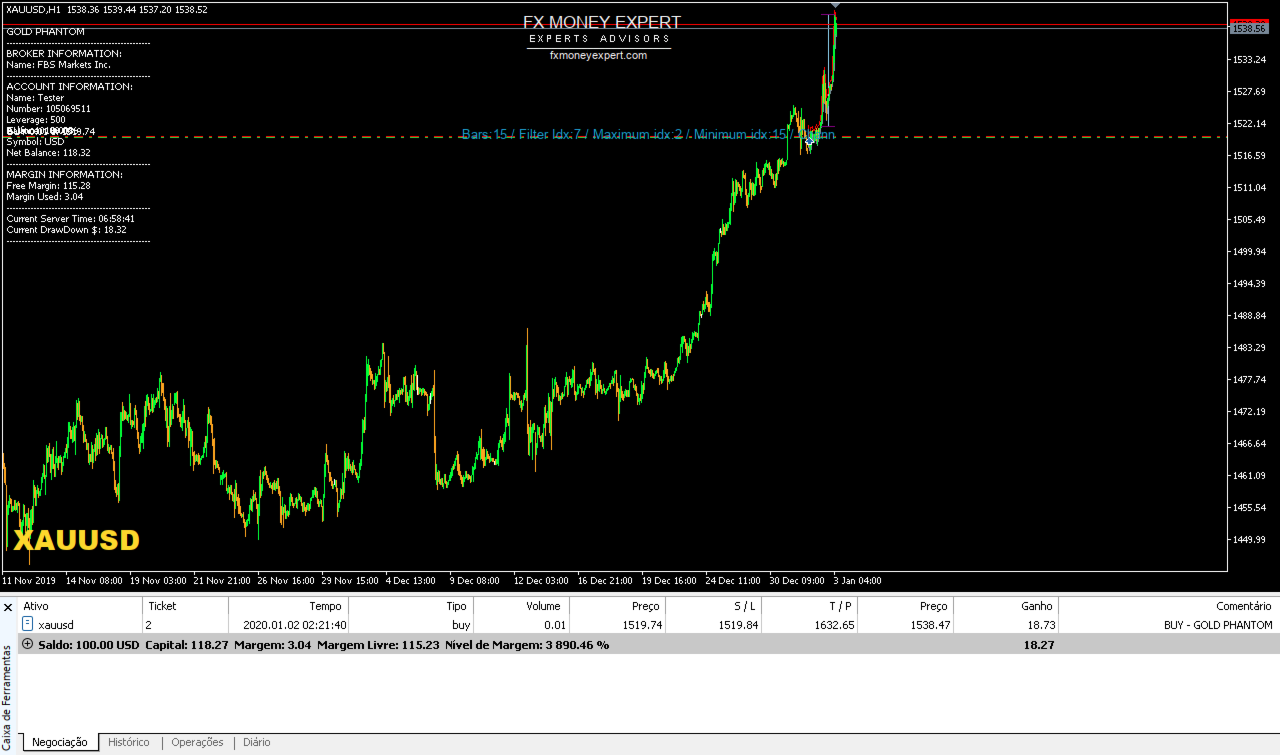This screenshot has height=755, width=1280.
Task: Click the Current DrawDown $: 18.32 text
Action: click(66, 230)
